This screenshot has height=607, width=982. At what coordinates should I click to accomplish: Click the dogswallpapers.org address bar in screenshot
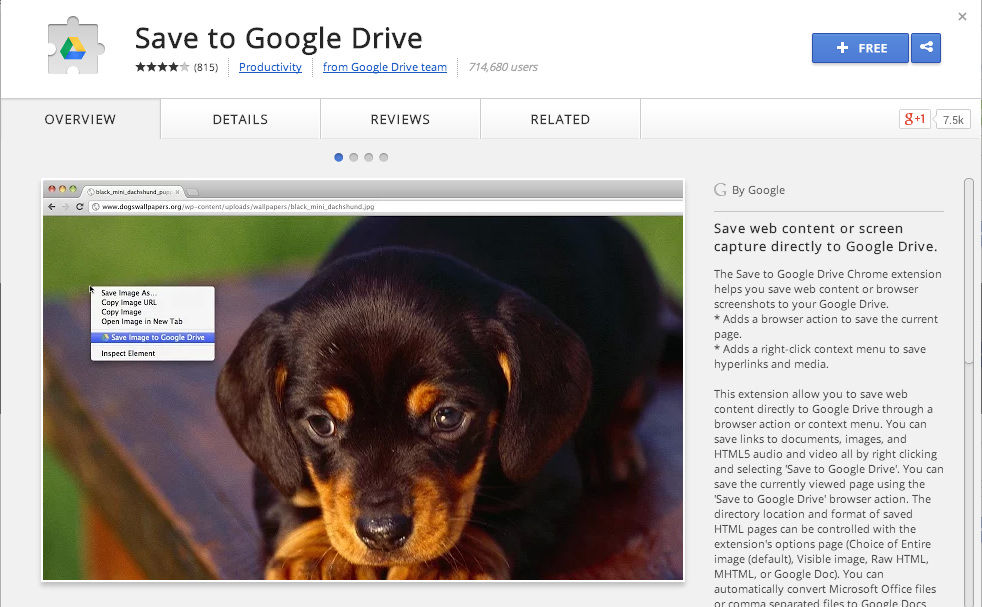pyautogui.click(x=385, y=207)
